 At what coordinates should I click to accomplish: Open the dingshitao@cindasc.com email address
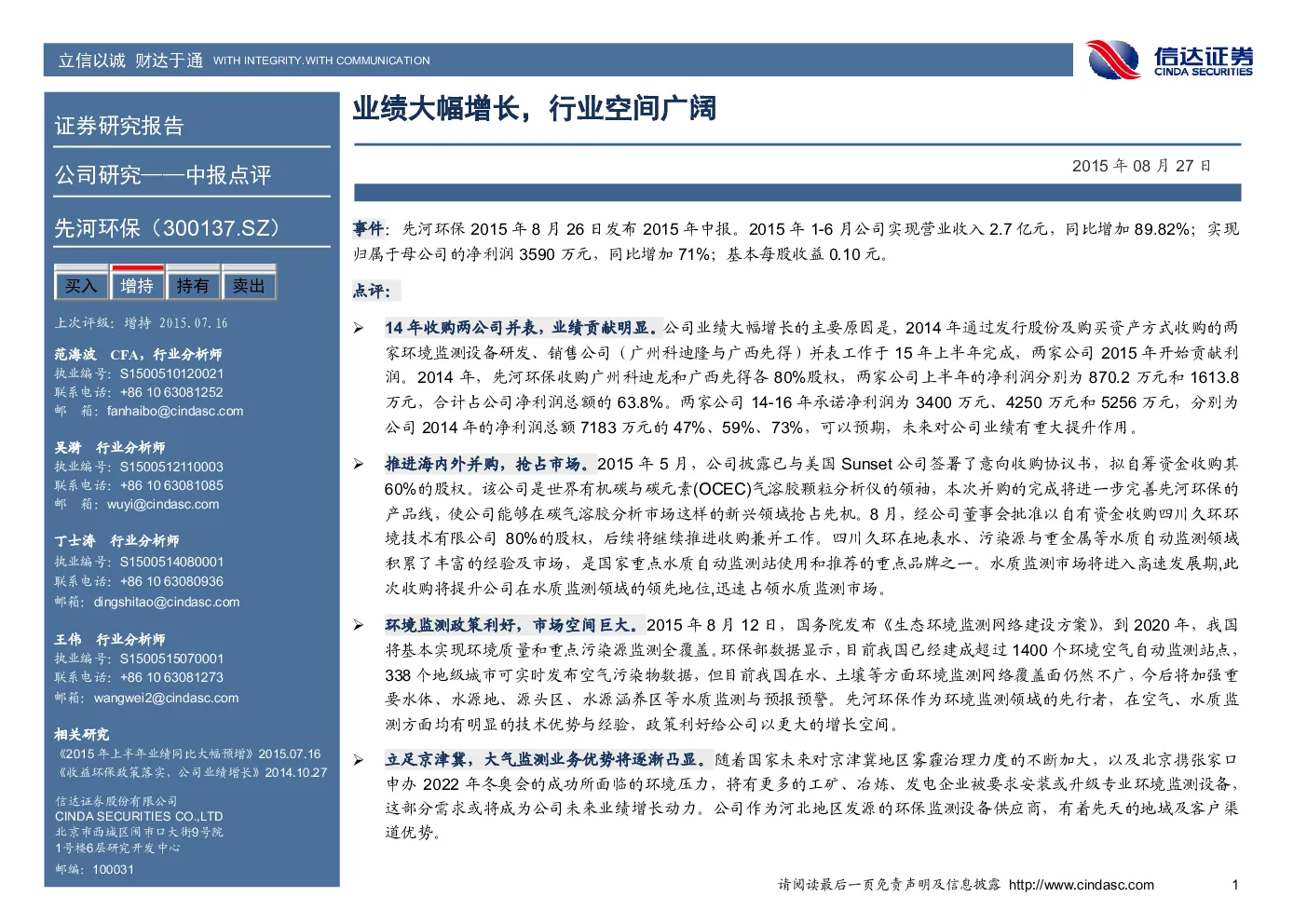pos(167,602)
